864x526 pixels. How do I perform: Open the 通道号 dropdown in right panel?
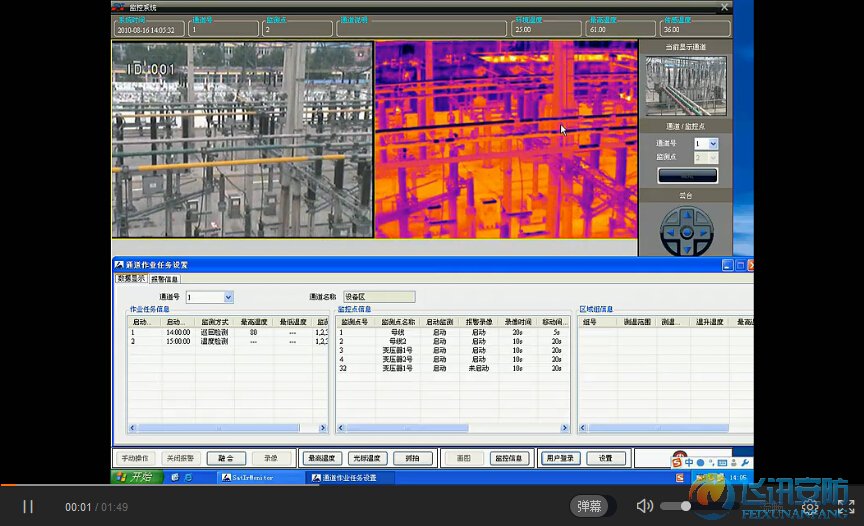point(713,144)
